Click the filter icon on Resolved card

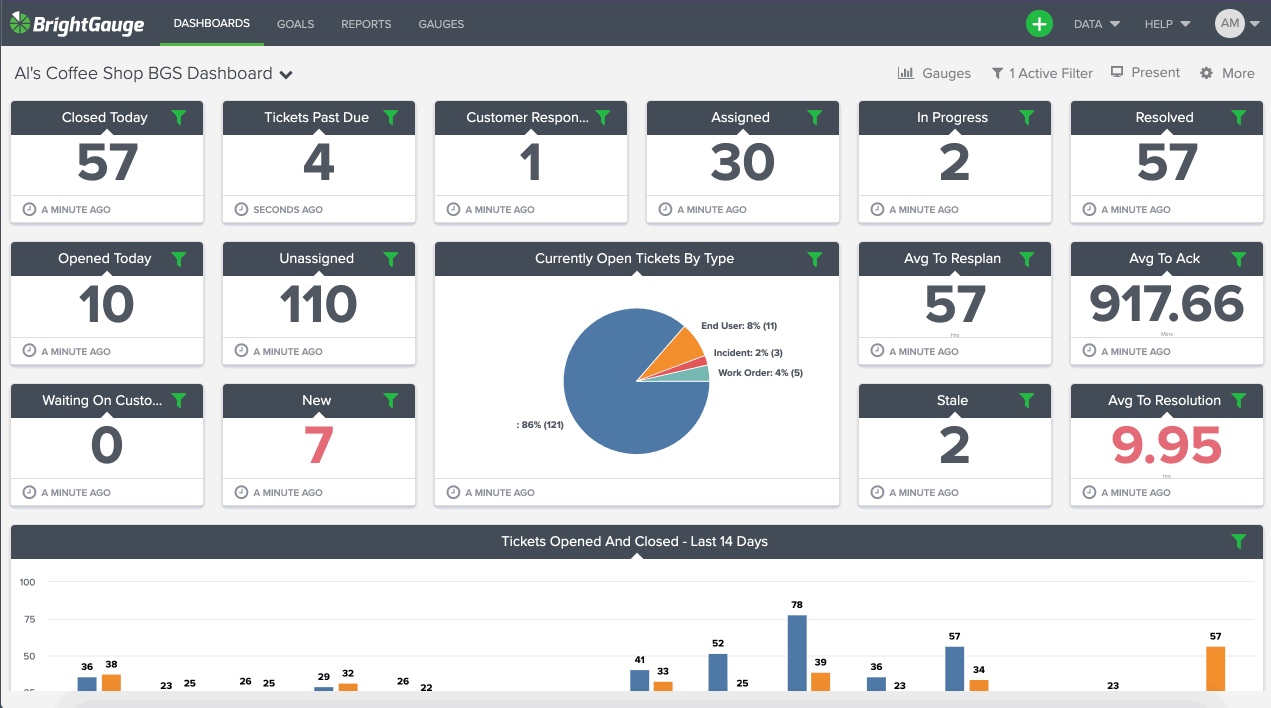point(1239,117)
